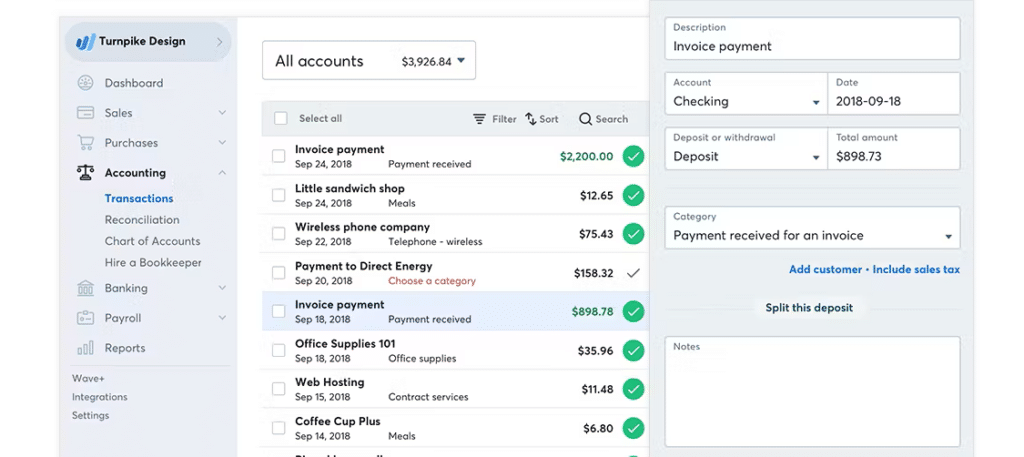
Task: Expand the Banking menu chevron
Action: (222, 288)
